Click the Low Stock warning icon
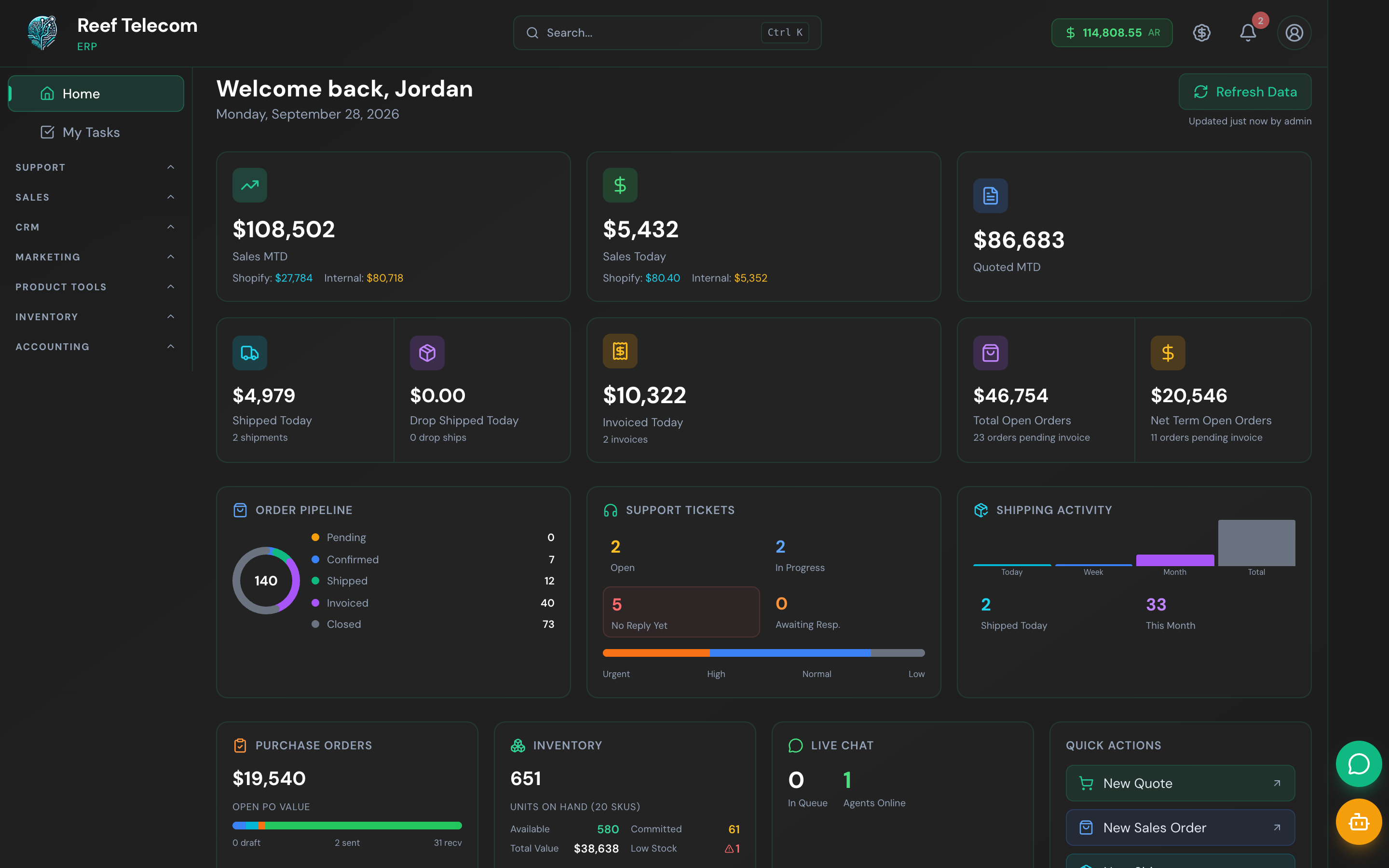Screen dimensions: 1389x868 click(728, 849)
